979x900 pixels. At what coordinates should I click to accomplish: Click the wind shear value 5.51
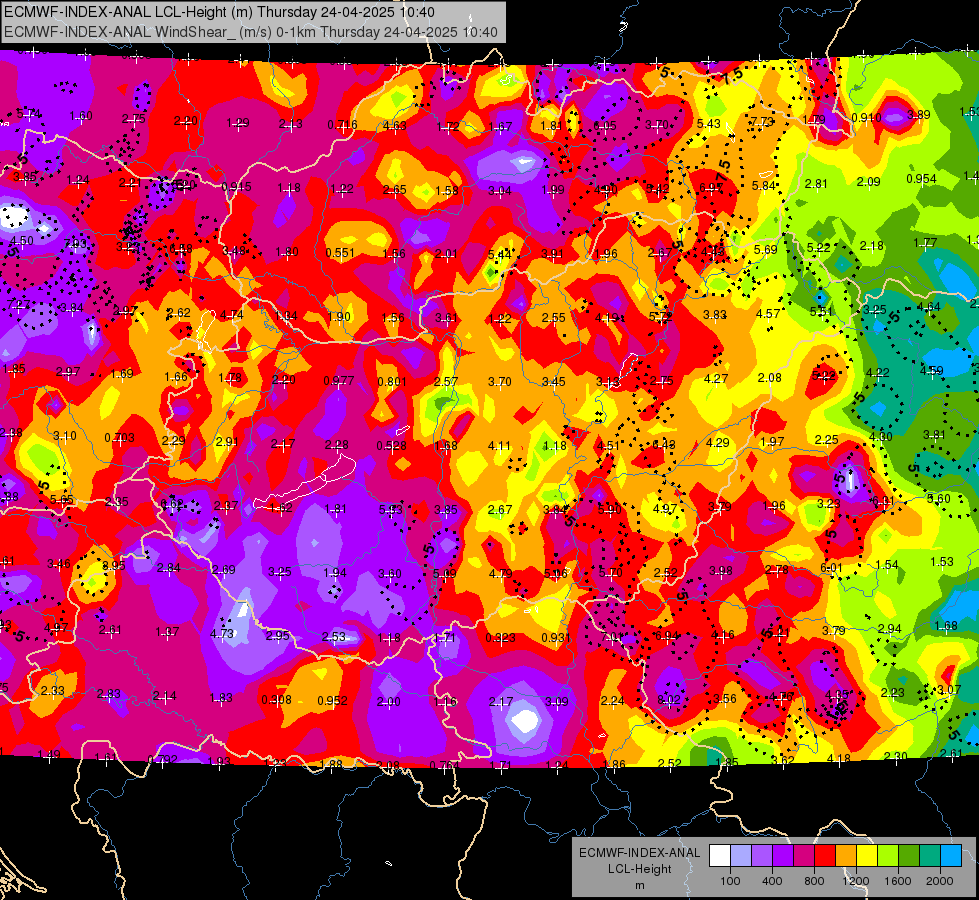[x=822, y=312]
